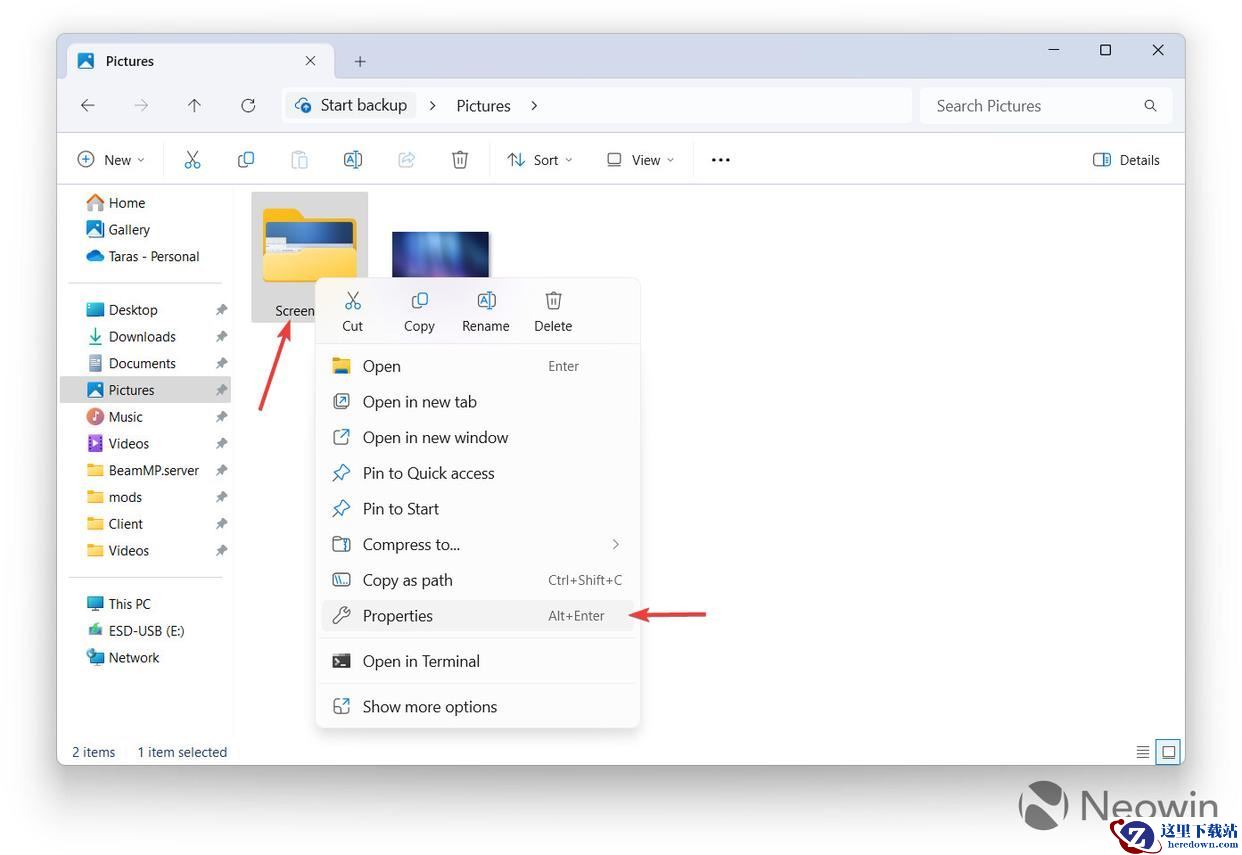Switch to large icons view layout

coord(1168,752)
